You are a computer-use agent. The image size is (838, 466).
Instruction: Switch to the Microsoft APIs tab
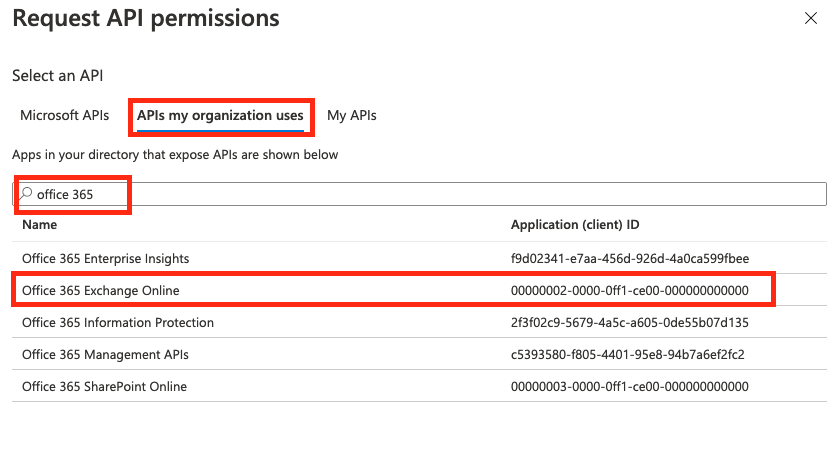tap(64, 115)
